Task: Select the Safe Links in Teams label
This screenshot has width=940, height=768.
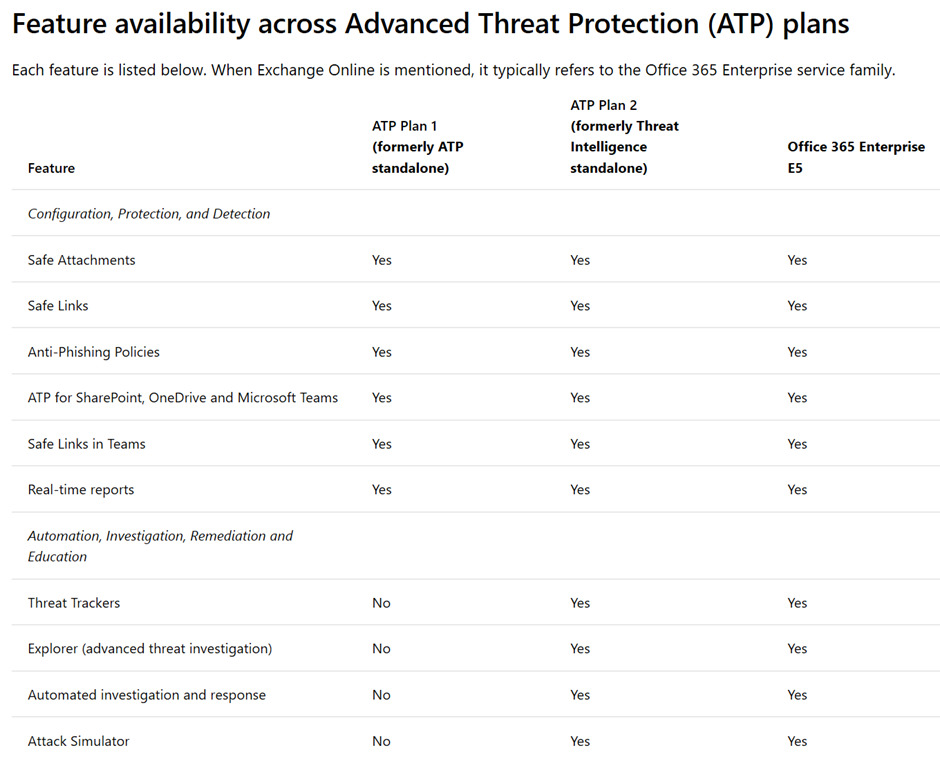Action: click(86, 444)
